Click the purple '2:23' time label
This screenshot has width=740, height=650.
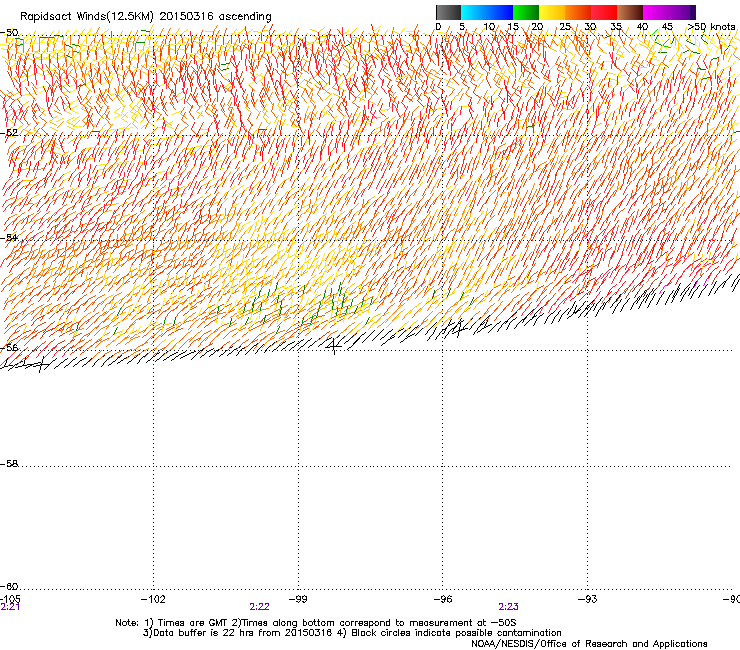508,607
